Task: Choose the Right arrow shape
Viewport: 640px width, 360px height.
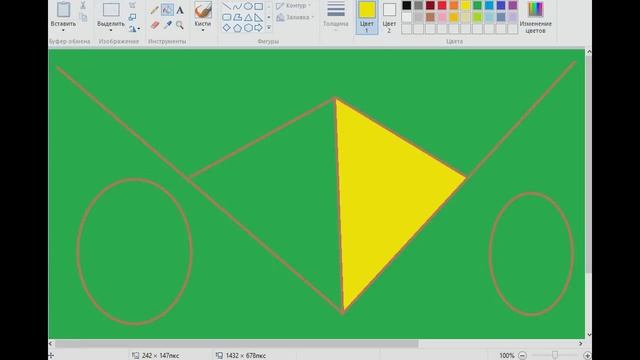Action: click(x=259, y=28)
